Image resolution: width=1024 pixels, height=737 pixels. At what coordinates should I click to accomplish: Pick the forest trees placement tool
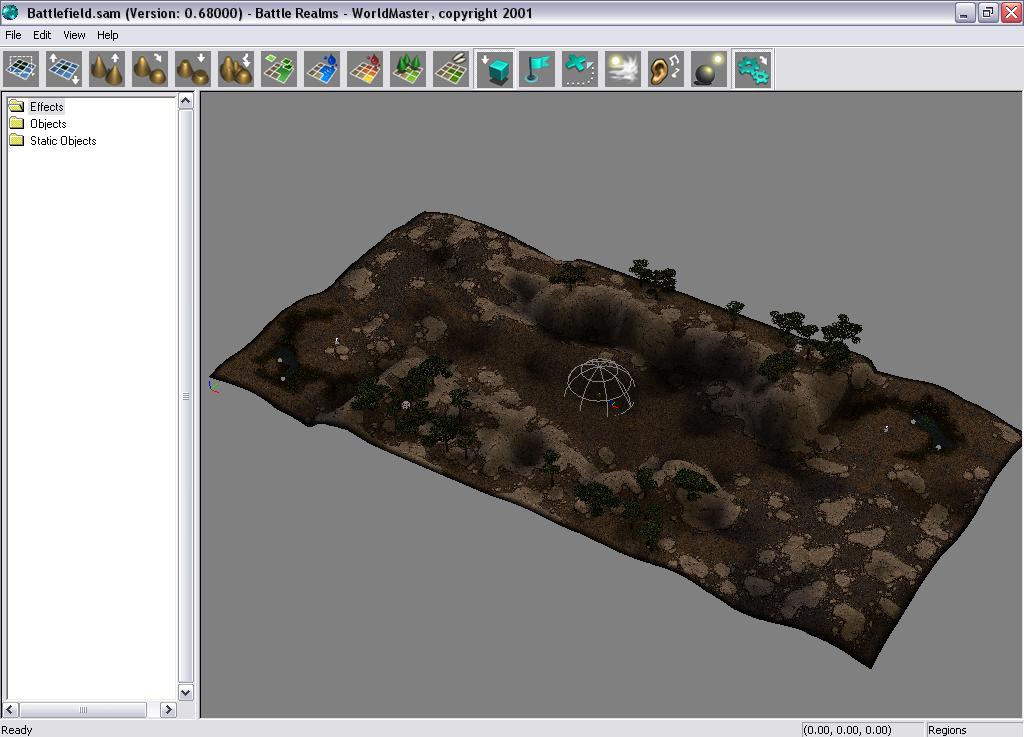(408, 70)
